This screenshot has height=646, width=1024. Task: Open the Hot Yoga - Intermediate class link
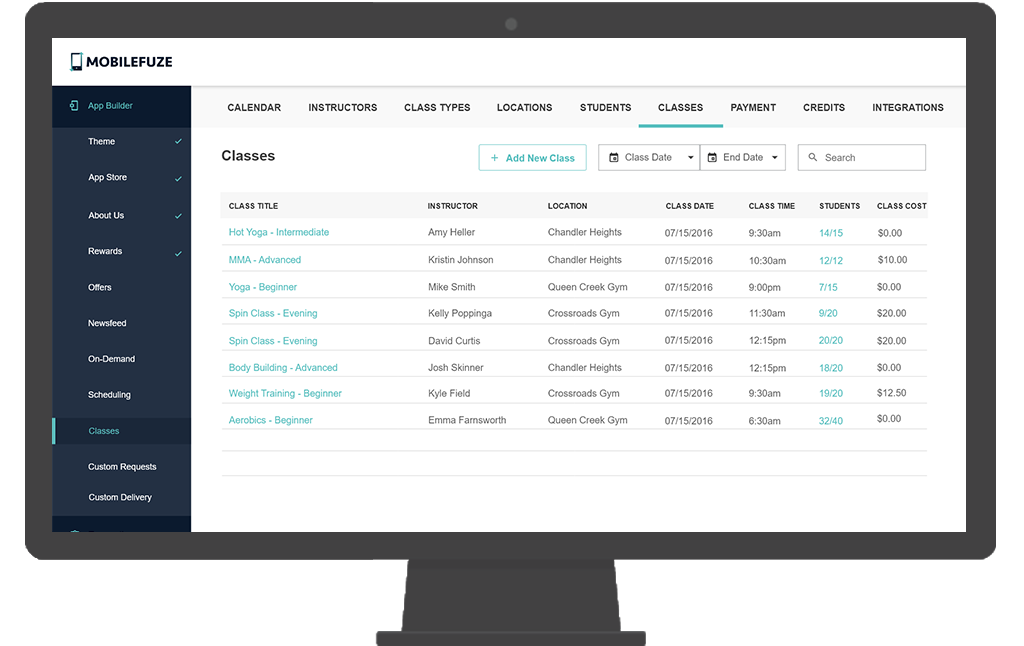pyautogui.click(x=278, y=232)
